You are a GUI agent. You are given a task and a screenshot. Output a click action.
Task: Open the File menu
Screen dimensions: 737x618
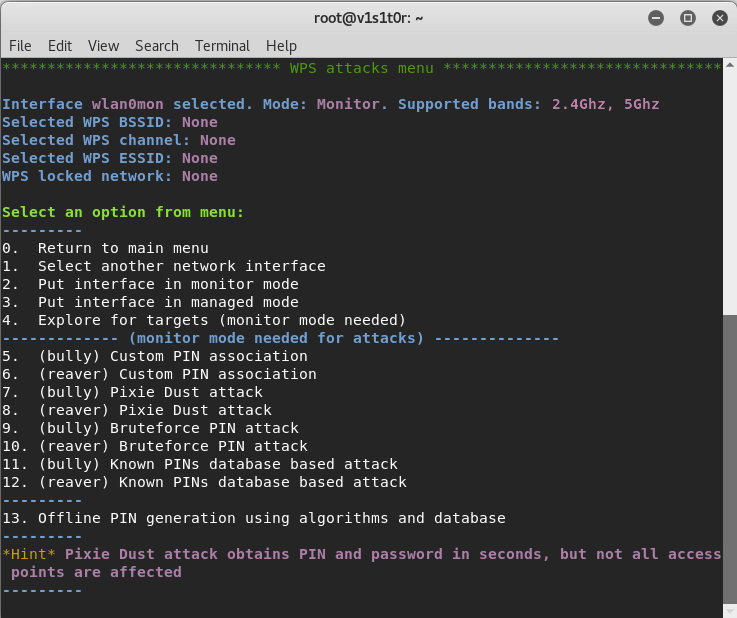tap(20, 46)
